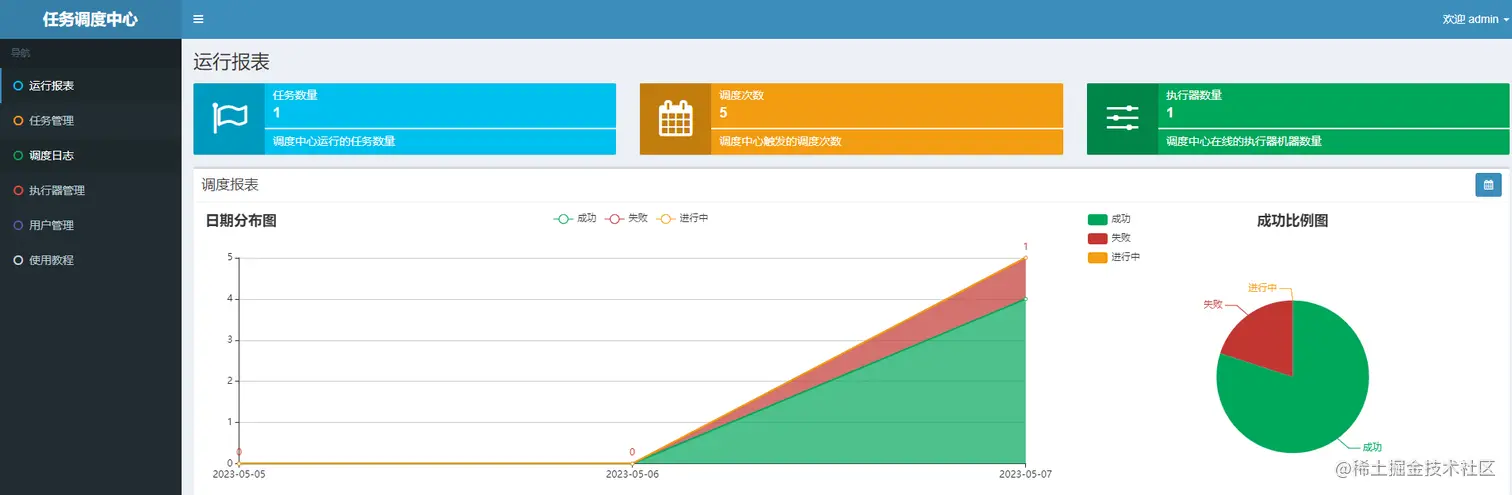Click the 2023-05-07 x-axis label
This screenshot has width=1512, height=495.
[1026, 474]
